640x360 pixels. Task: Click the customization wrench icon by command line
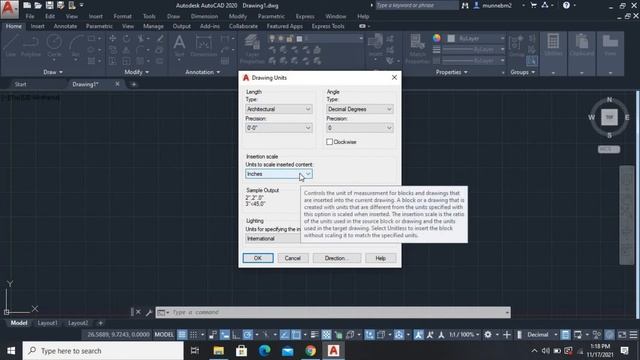(x=149, y=313)
